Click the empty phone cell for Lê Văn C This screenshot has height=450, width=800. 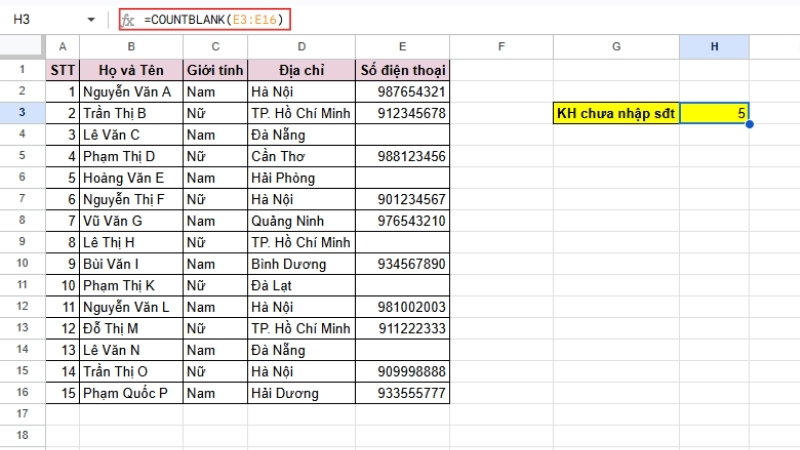click(403, 135)
